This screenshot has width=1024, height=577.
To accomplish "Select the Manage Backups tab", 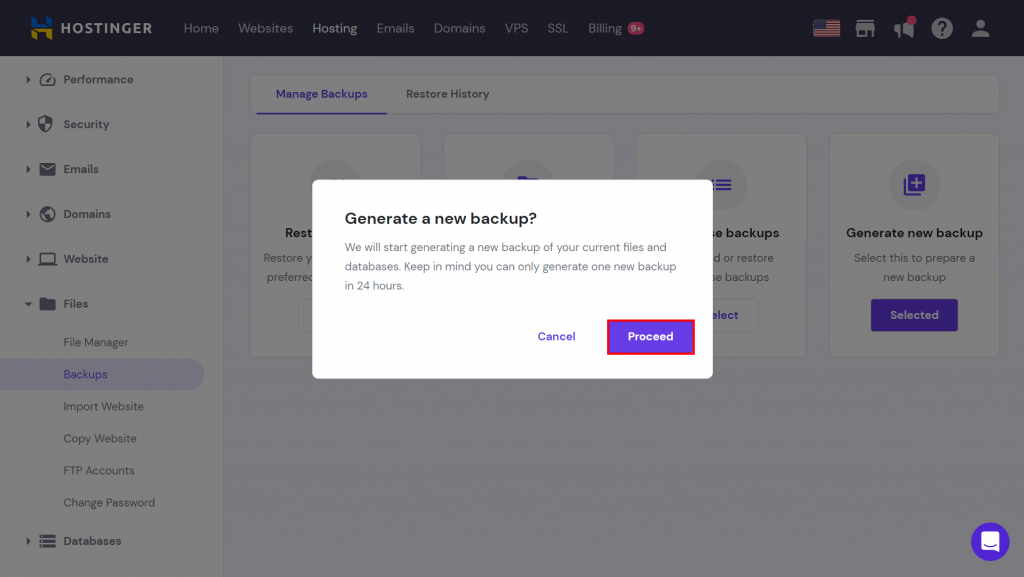I will click(x=321, y=94).
